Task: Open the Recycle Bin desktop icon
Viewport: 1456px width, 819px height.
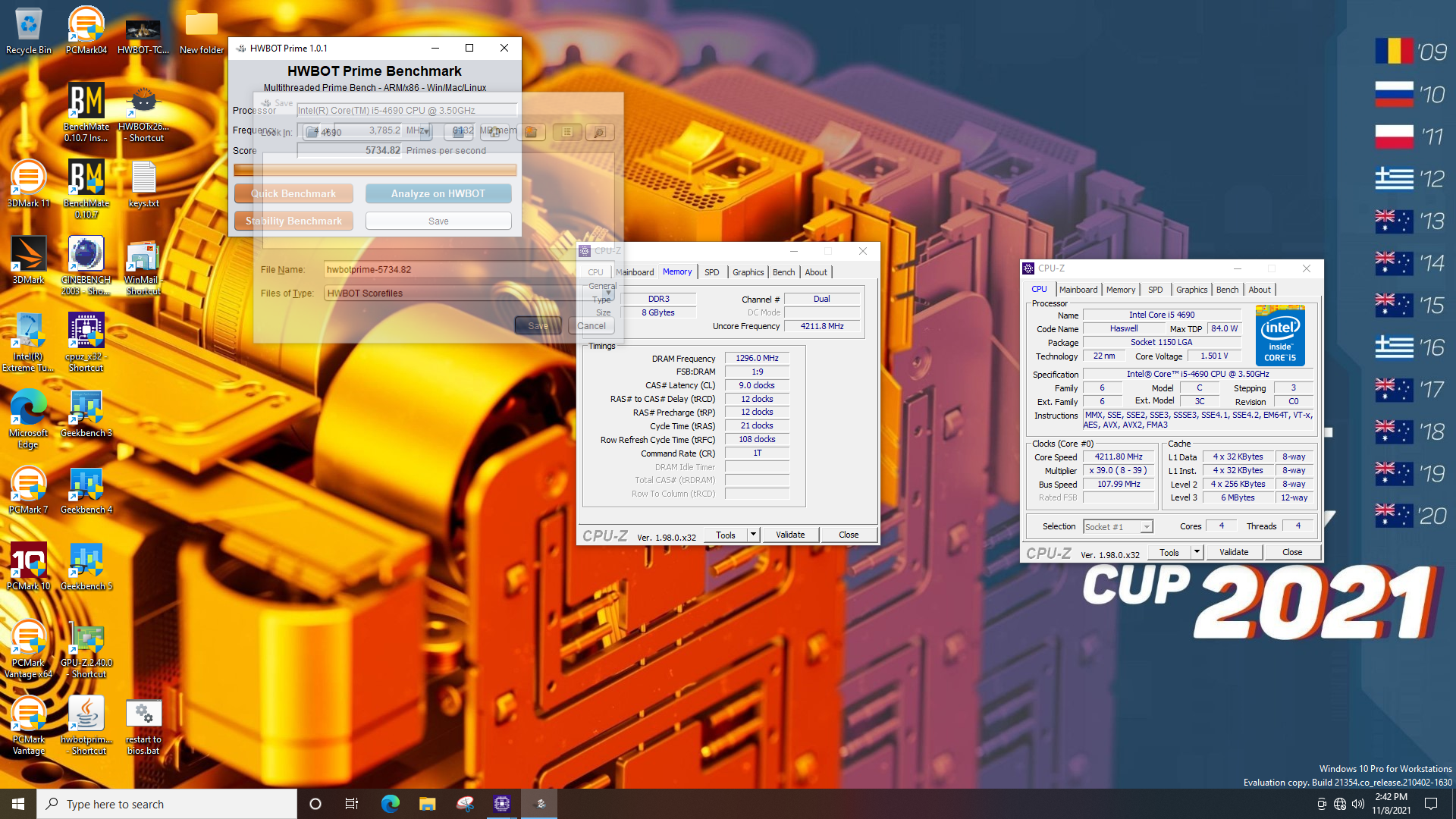Action: click(x=29, y=30)
